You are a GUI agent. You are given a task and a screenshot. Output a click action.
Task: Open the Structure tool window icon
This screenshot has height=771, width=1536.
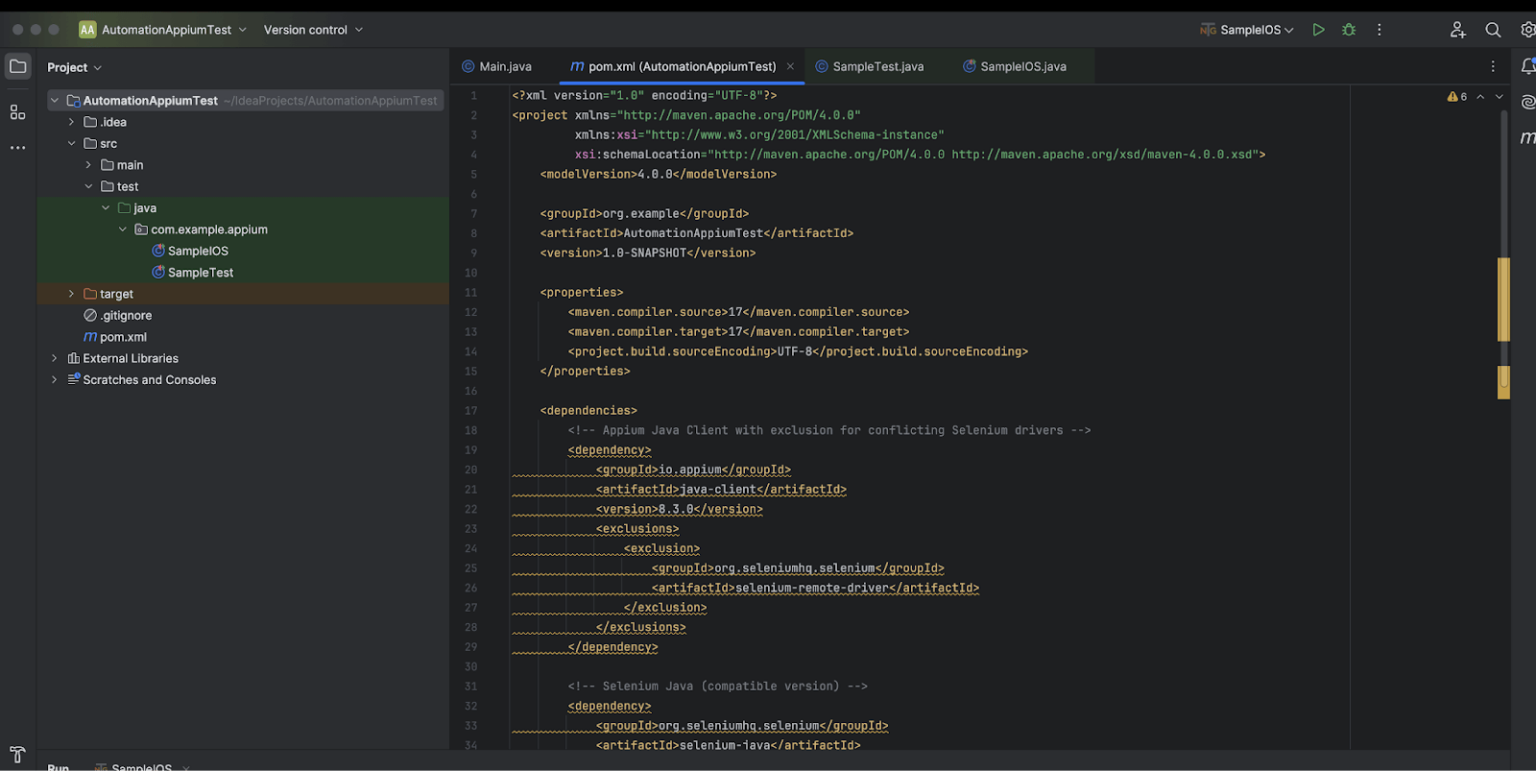pyautogui.click(x=17, y=112)
